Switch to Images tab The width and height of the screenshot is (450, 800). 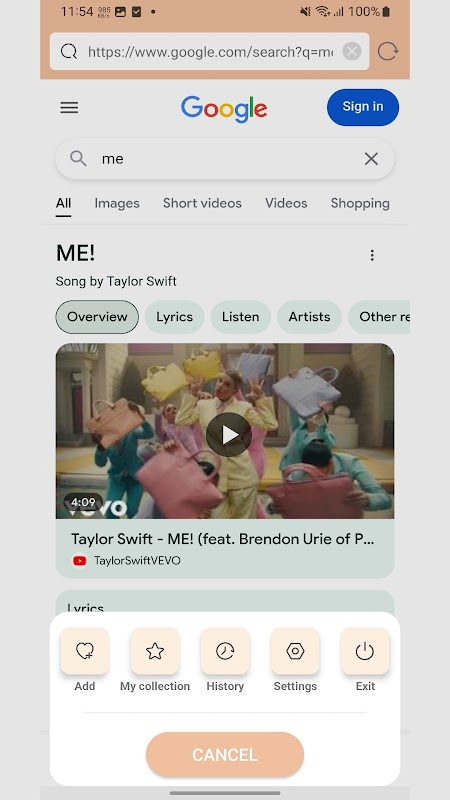117,204
